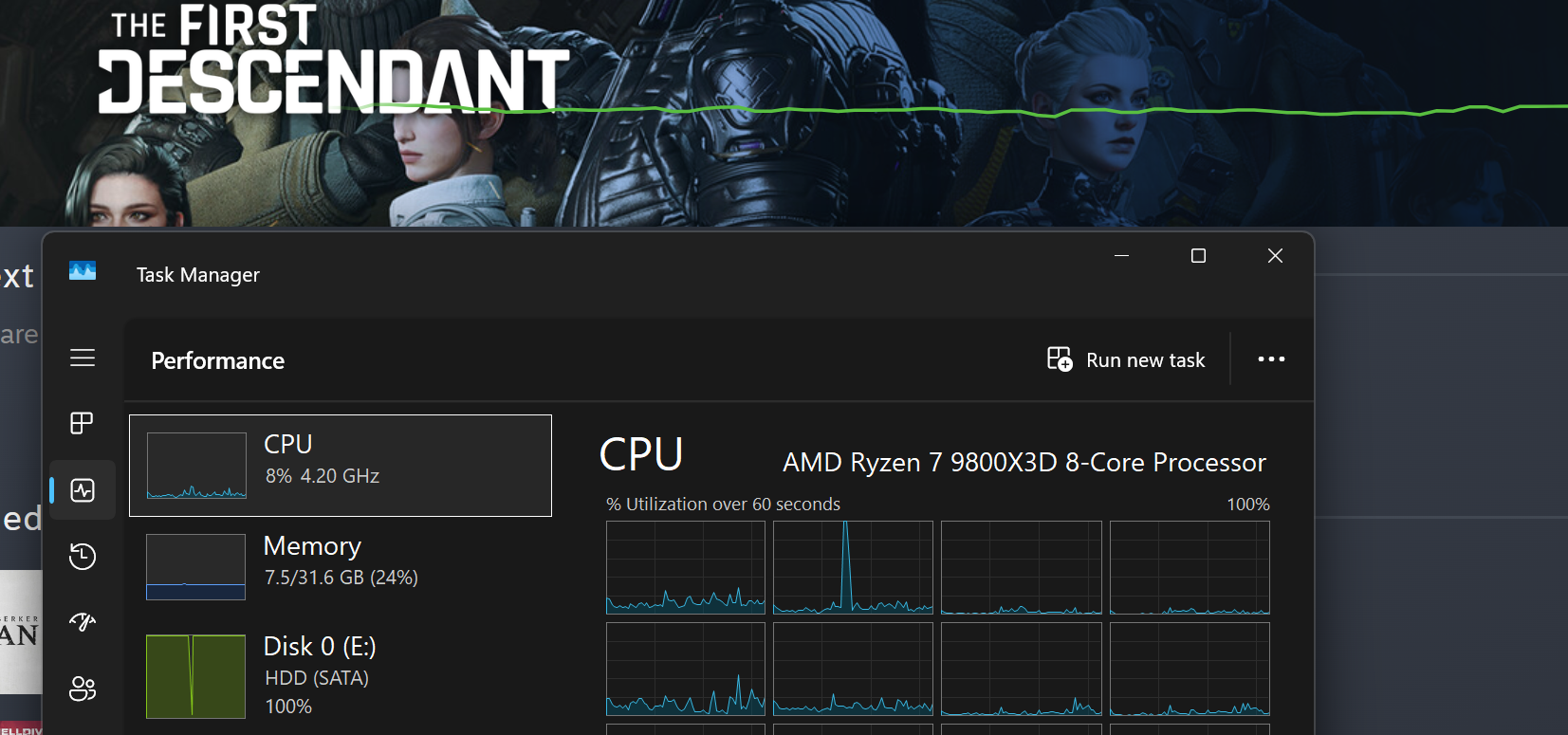The image size is (1568, 735).
Task: Open the Users page sidebar icon
Action: (83, 689)
